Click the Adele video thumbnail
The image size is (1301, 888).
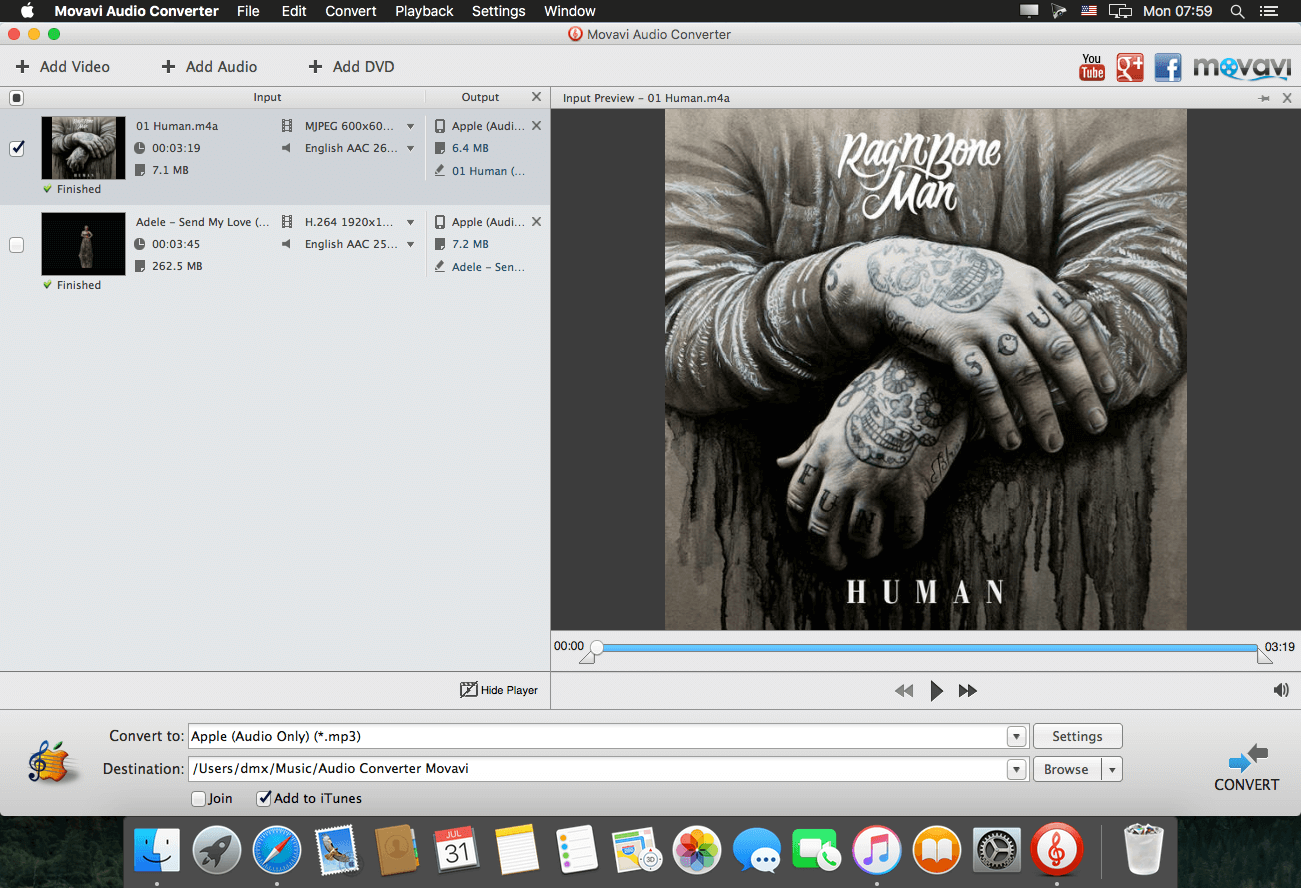pos(83,243)
